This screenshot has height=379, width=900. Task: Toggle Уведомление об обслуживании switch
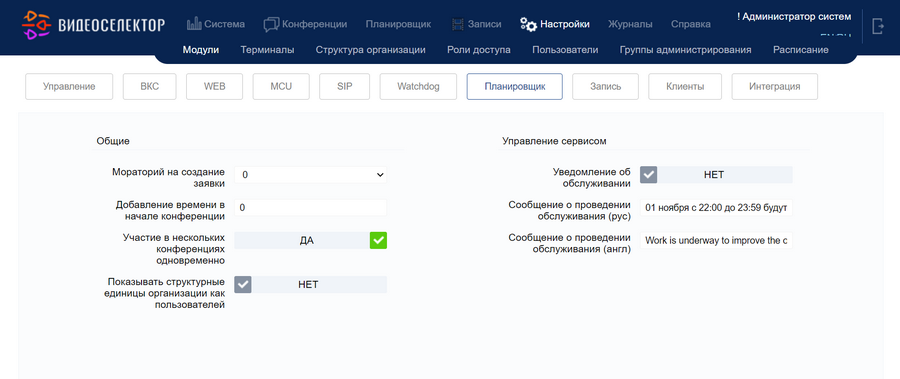[x=716, y=175]
